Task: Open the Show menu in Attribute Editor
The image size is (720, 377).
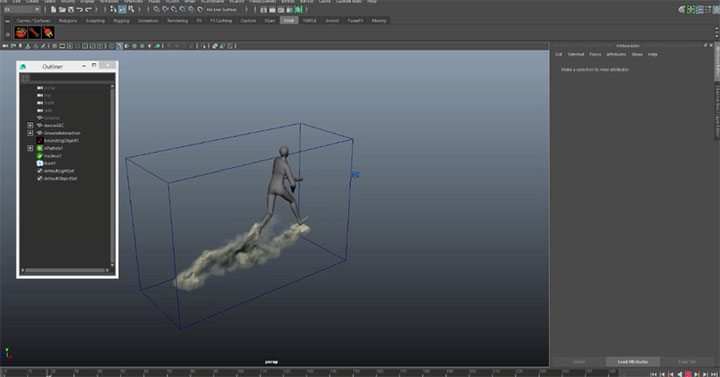Action: tap(637, 54)
